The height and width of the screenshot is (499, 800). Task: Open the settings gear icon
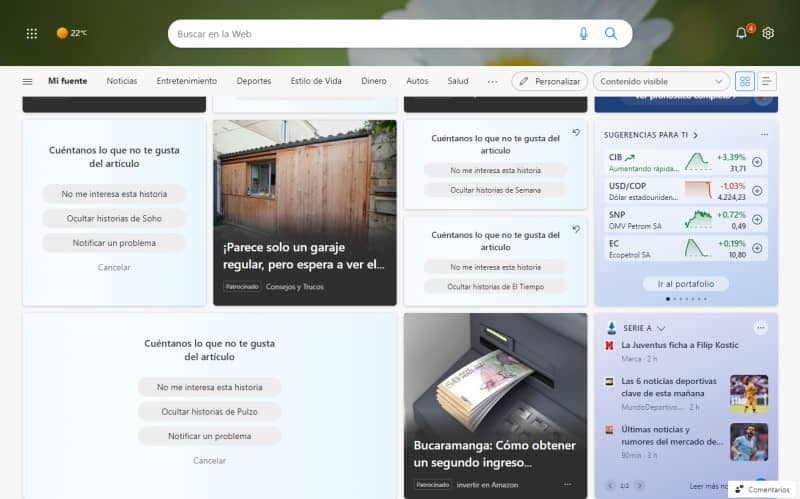pyautogui.click(x=768, y=33)
